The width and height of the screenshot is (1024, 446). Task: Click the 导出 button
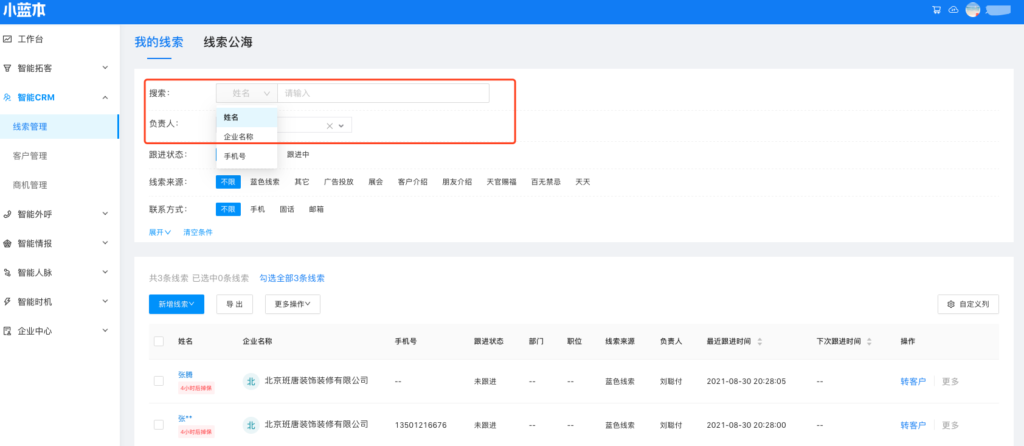pyautogui.click(x=233, y=303)
